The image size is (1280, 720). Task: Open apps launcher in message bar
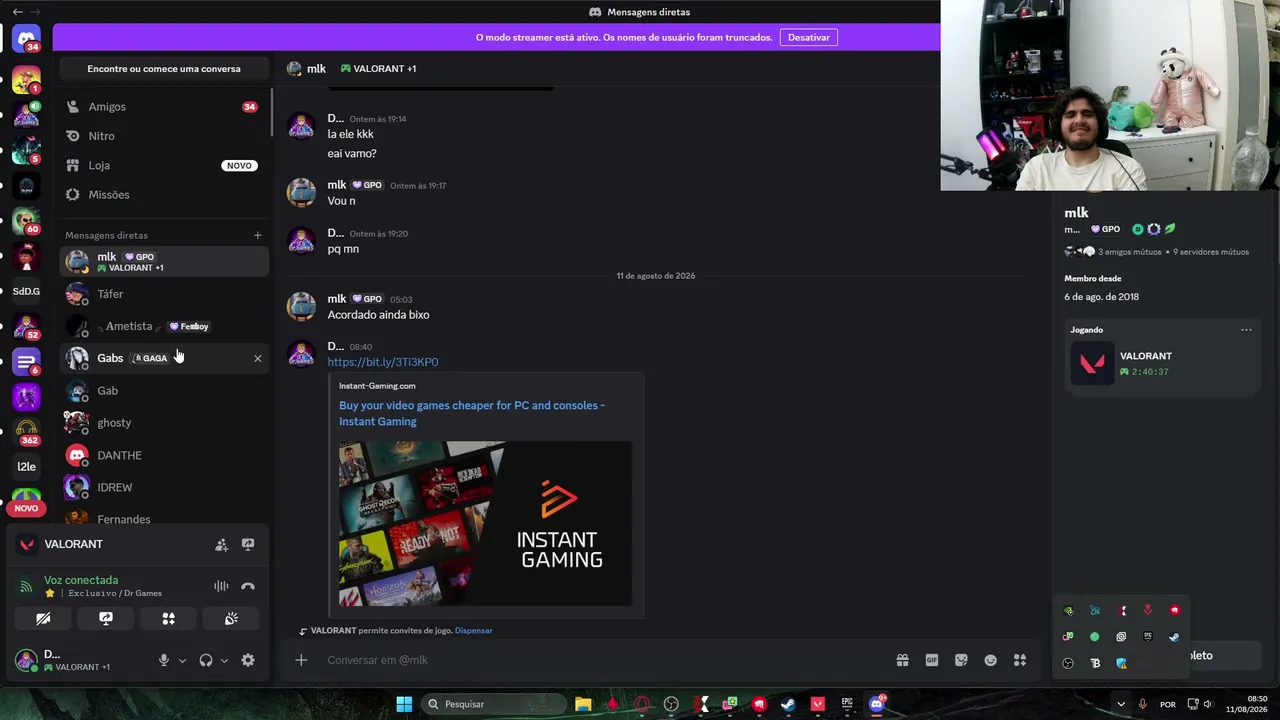[x=1020, y=660]
